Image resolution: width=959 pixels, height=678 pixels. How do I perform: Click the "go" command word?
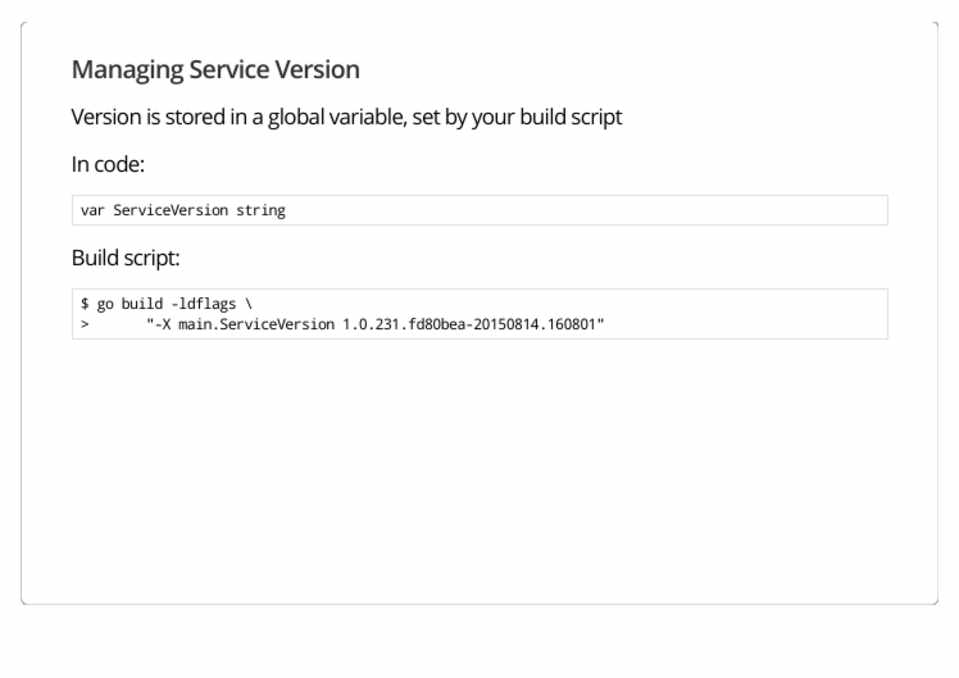click(x=105, y=303)
